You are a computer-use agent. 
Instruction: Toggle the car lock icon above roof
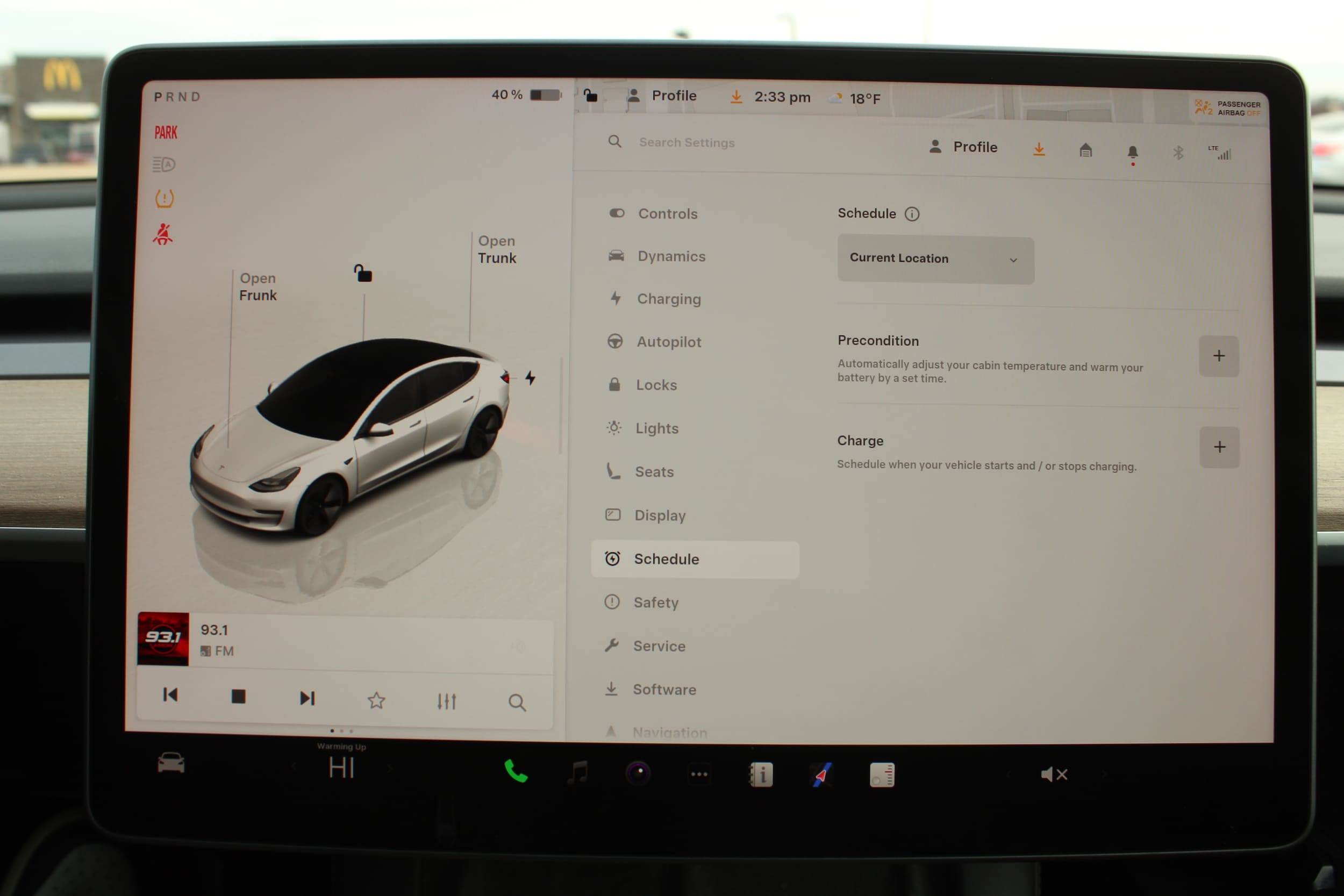point(363,274)
